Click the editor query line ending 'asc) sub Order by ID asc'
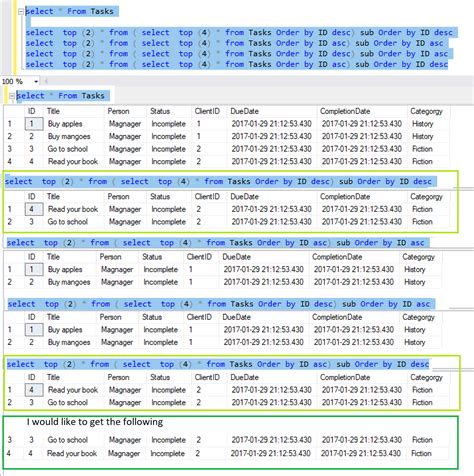This screenshot has height=476, width=474. coord(234,43)
